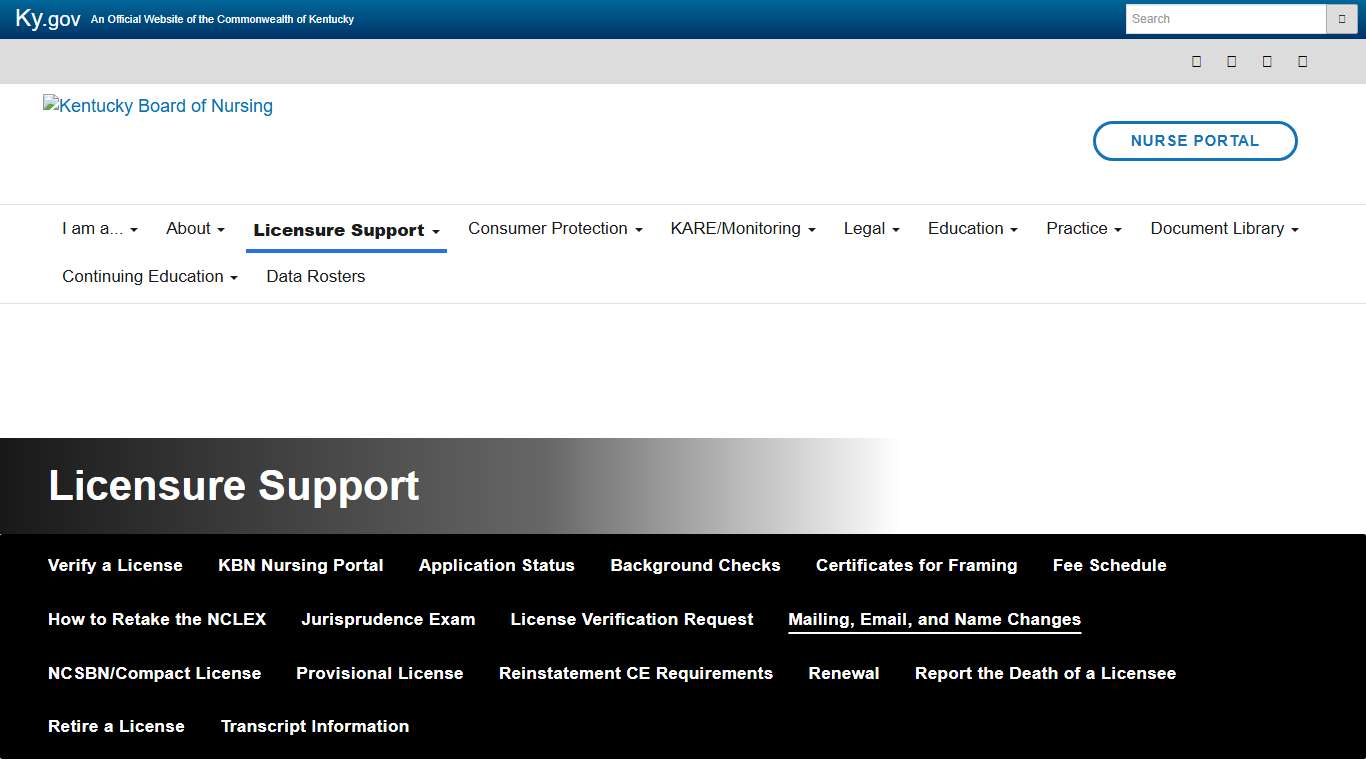1366x768 pixels.
Task: Click the search submit button icon
Action: click(1341, 19)
